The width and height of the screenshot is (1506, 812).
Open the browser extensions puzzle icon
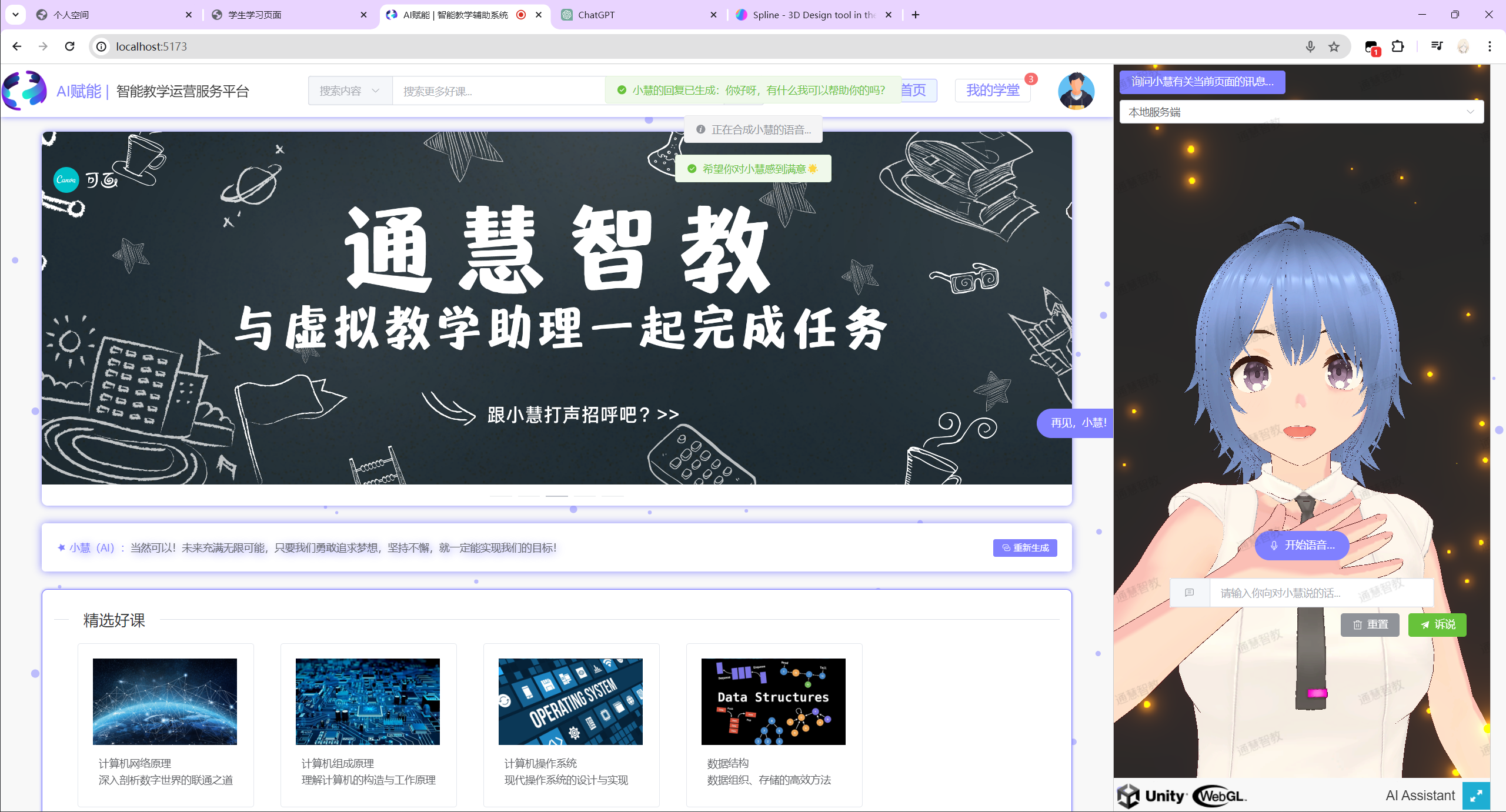1398,46
